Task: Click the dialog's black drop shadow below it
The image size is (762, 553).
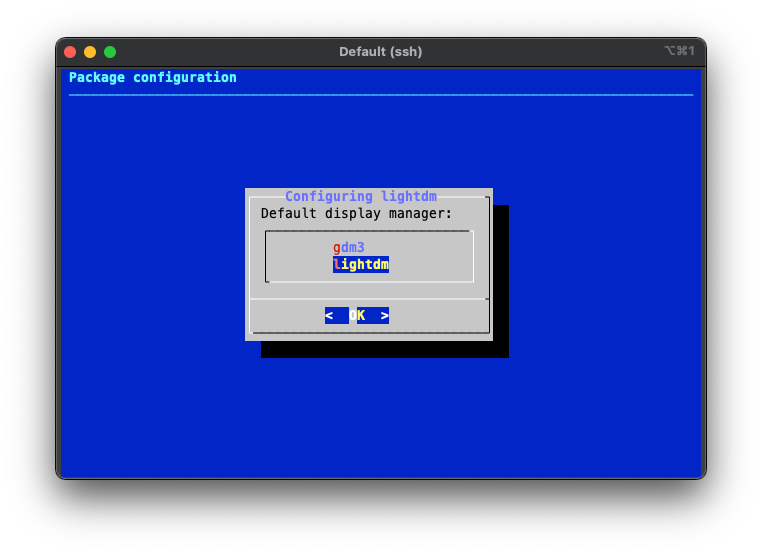Action: (385, 349)
